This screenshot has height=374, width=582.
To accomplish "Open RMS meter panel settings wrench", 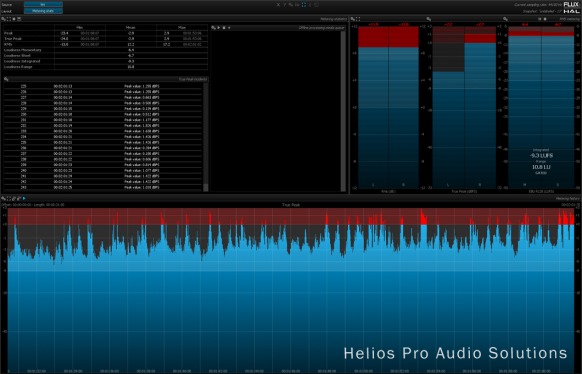I will (353, 19).
